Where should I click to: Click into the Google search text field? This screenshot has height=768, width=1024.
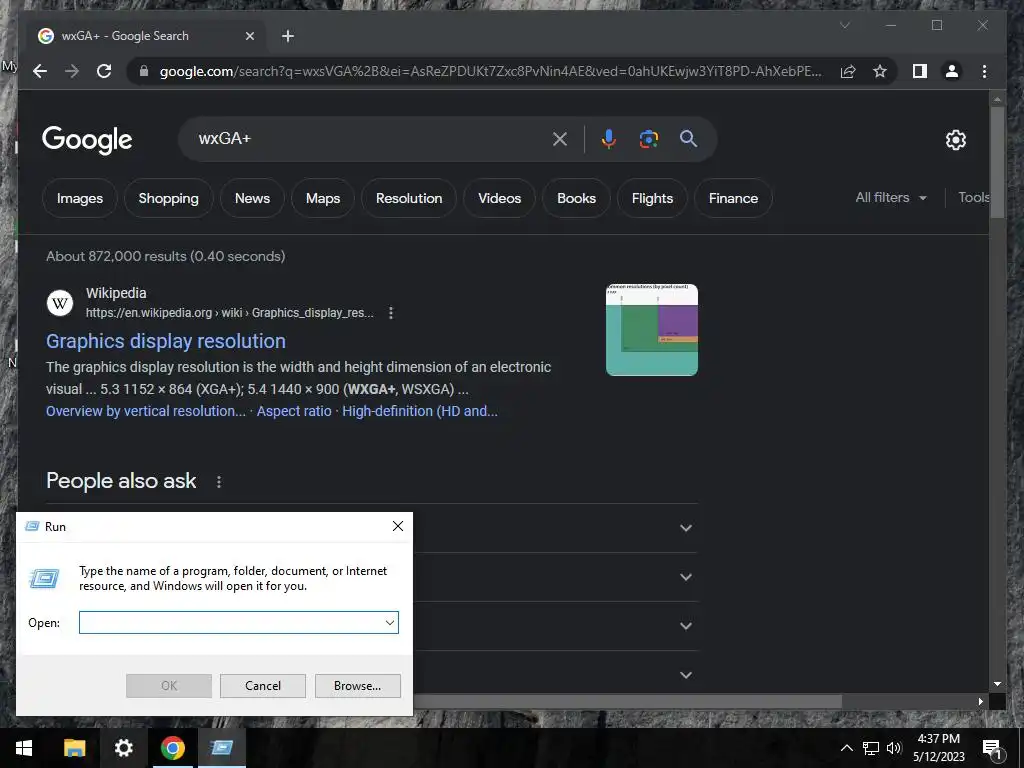[x=372, y=138]
